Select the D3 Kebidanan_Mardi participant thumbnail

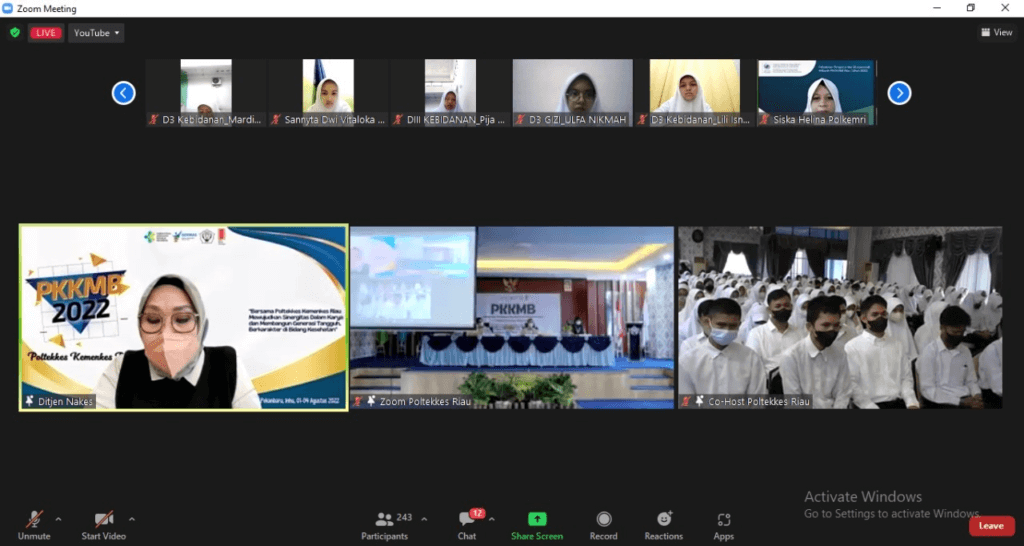pos(206,92)
